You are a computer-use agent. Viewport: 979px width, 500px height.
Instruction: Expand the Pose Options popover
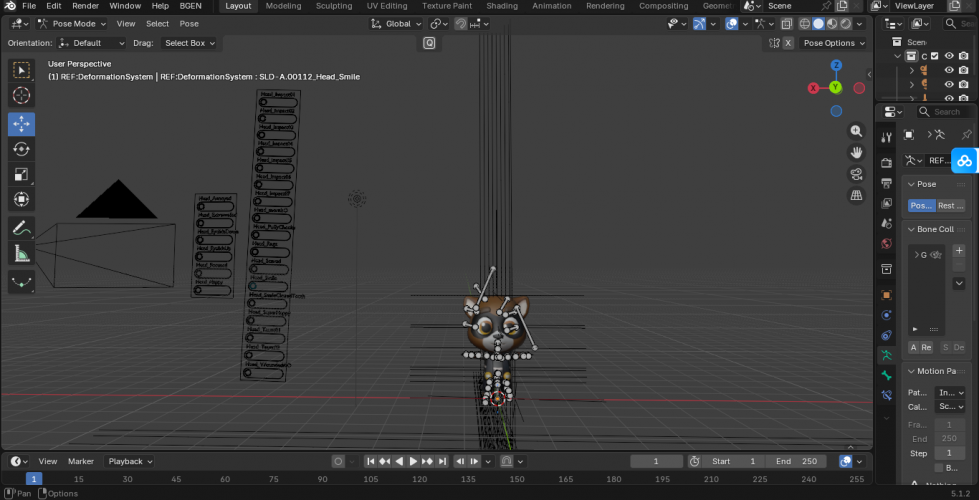click(834, 43)
